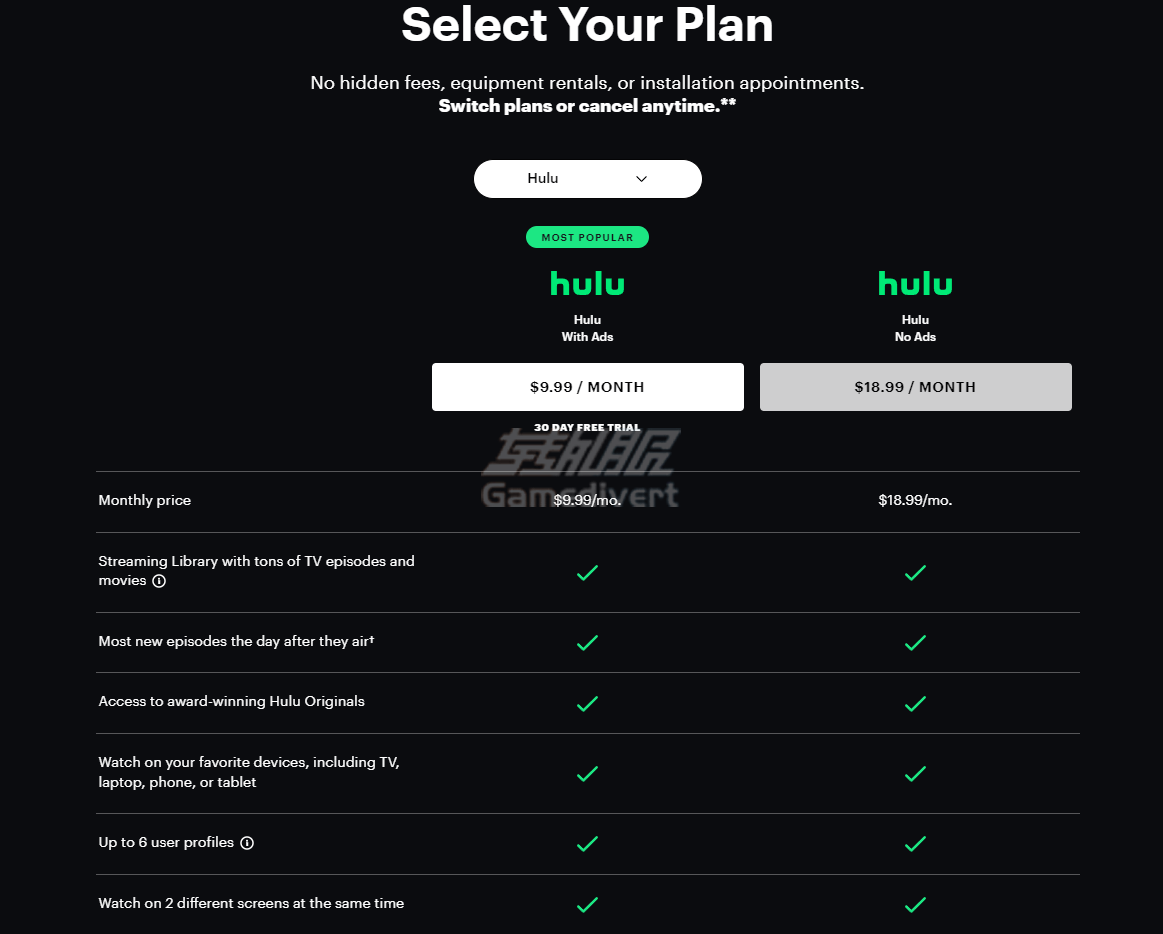Click No Ads checkmark for Streaming Library
The width and height of the screenshot is (1163, 934).
[915, 573]
